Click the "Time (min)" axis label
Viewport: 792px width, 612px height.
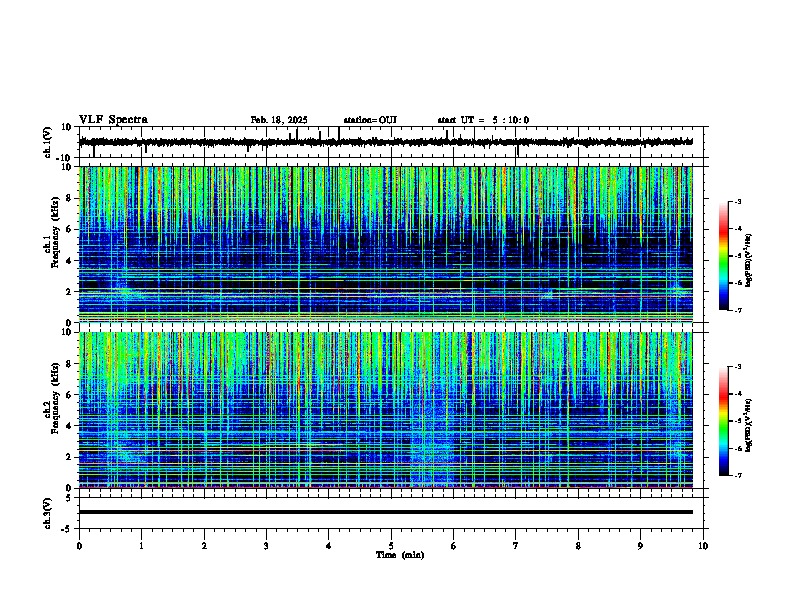(x=400, y=555)
